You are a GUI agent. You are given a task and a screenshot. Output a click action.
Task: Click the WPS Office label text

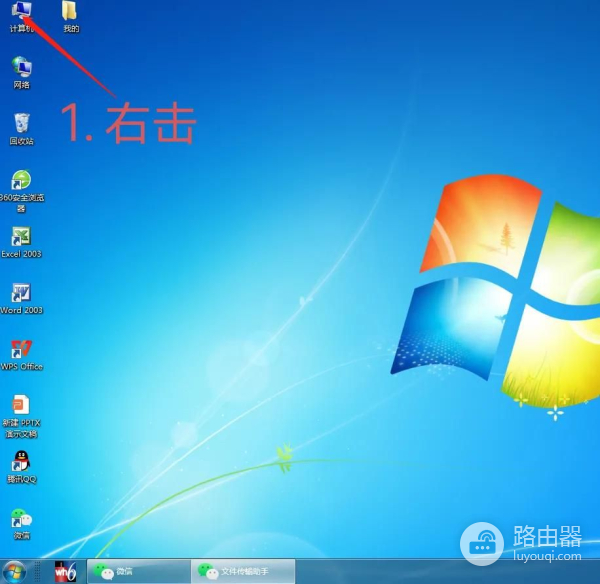pyautogui.click(x=22, y=367)
